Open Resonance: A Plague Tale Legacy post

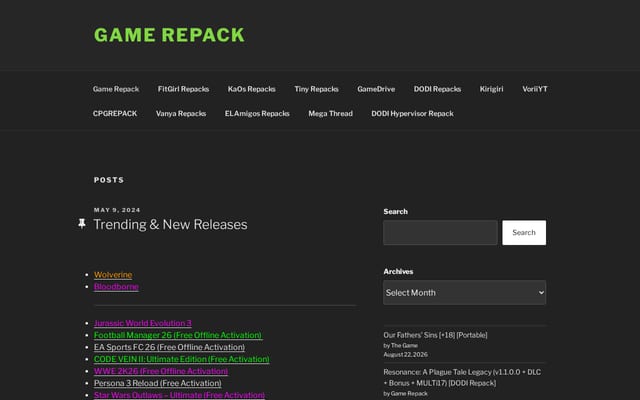462,378
